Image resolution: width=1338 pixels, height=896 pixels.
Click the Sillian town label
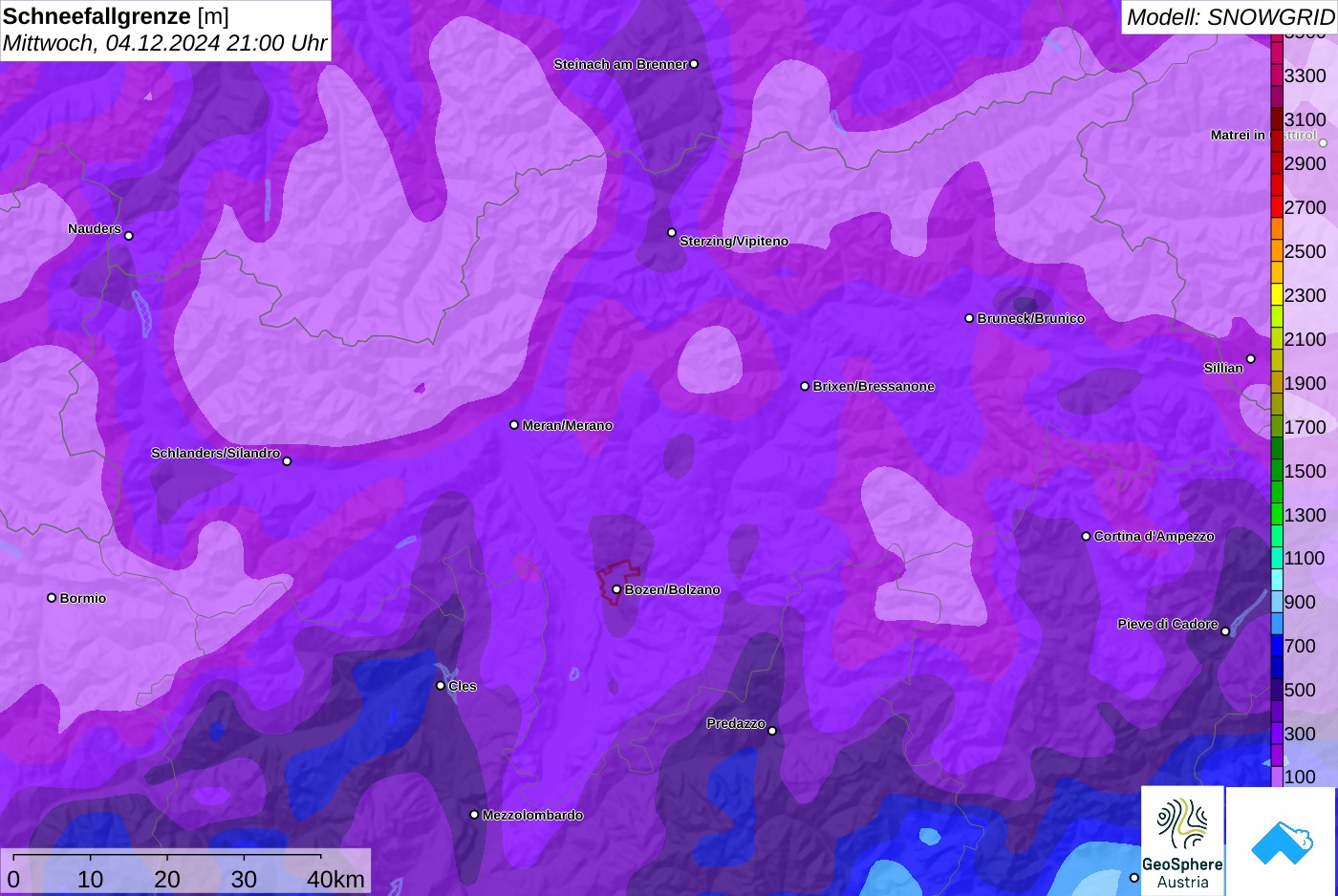point(1223,369)
